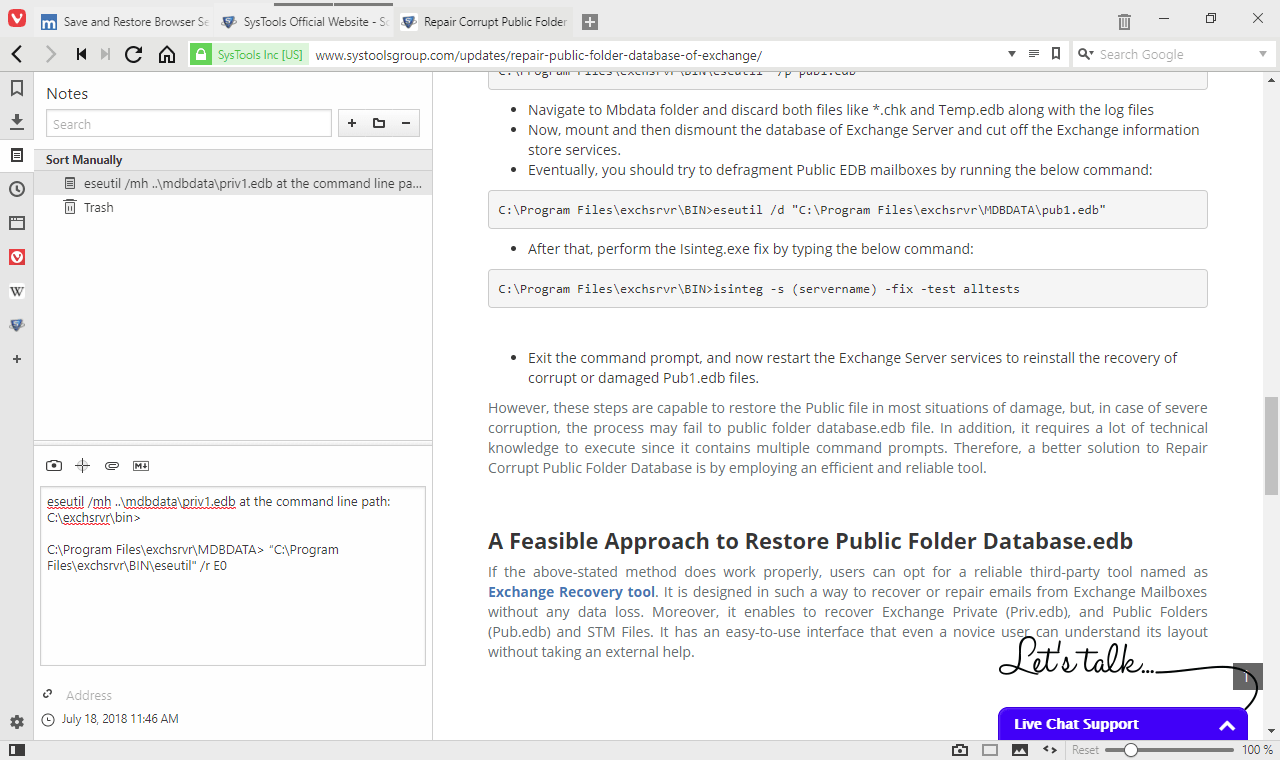Open the Downloads panel
This screenshot has width=1280, height=760.
pyautogui.click(x=16, y=121)
